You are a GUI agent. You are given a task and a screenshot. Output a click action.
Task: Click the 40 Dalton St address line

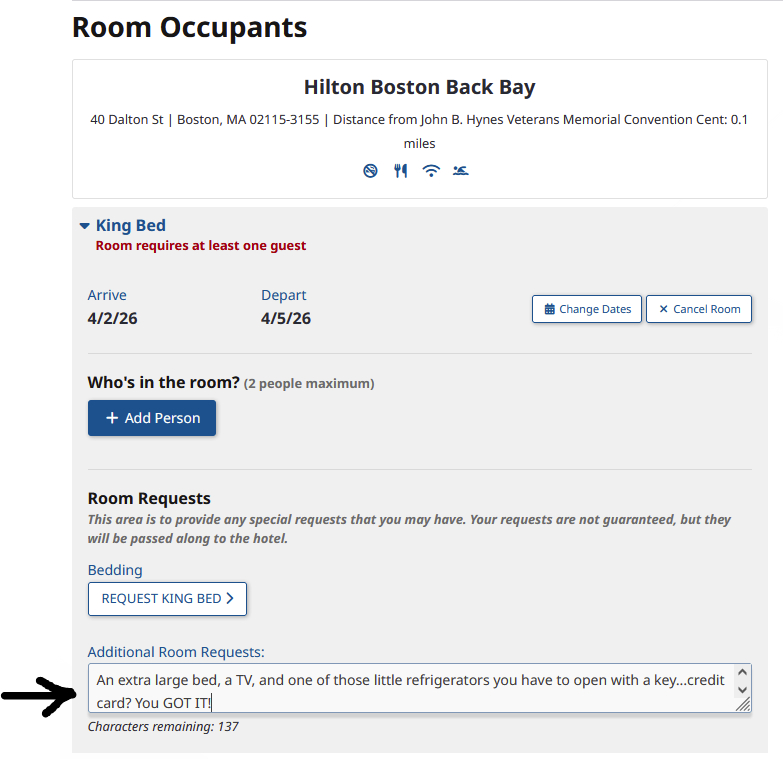tap(205, 120)
